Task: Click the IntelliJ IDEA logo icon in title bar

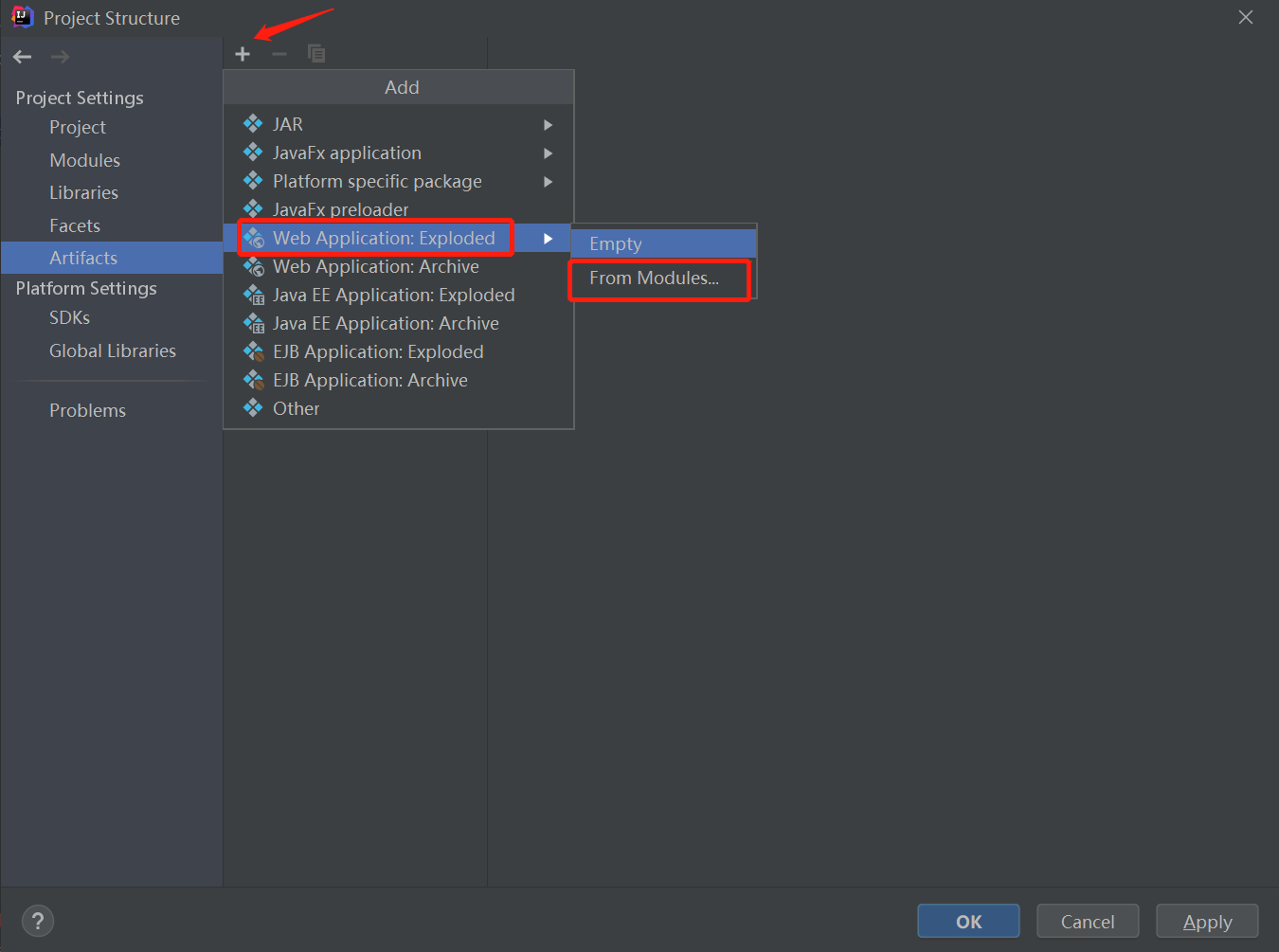Action: (21, 16)
